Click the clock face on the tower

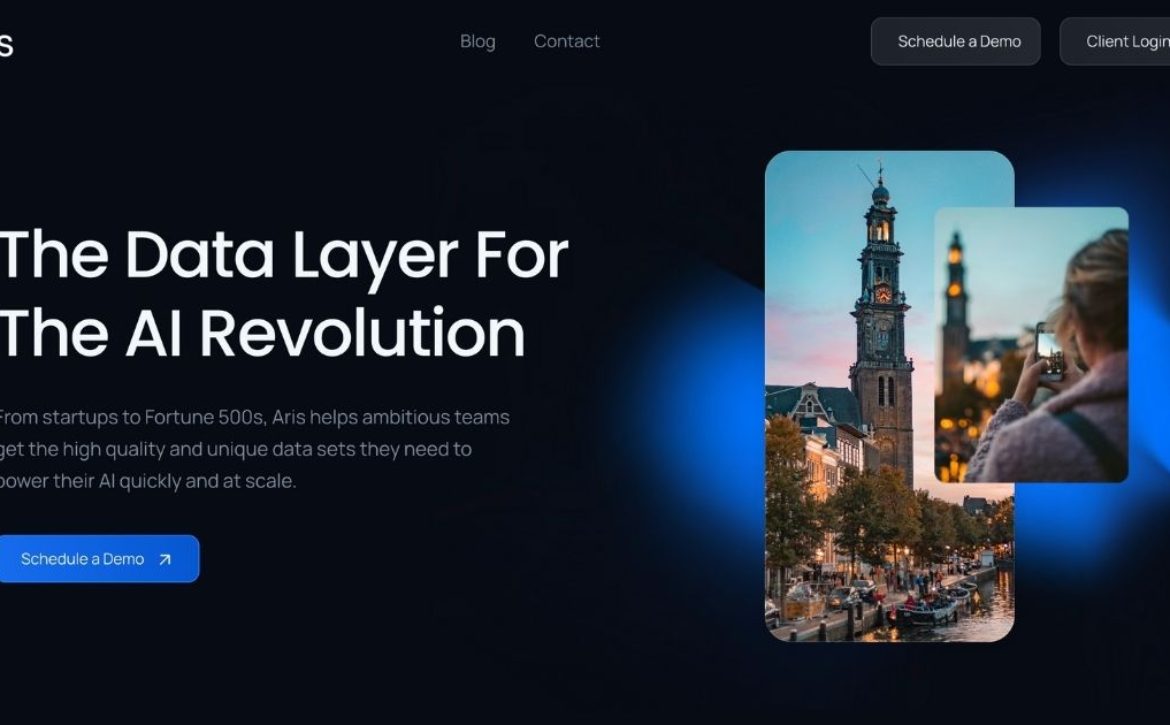coord(883,294)
